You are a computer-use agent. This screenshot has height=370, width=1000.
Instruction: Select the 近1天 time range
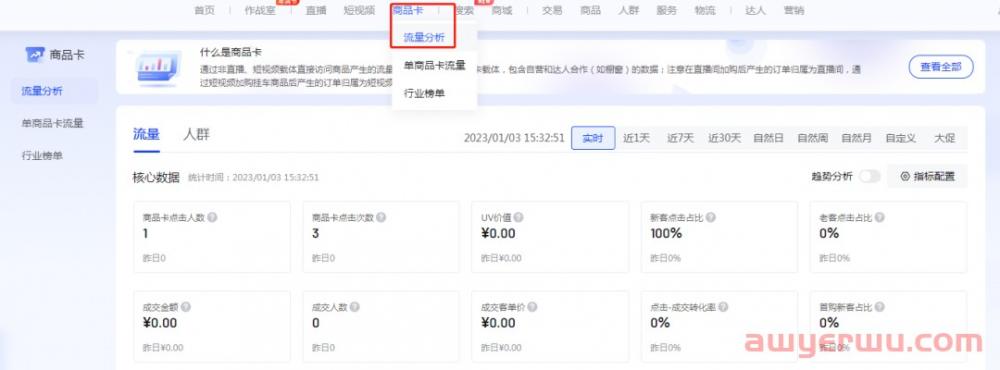[636, 138]
